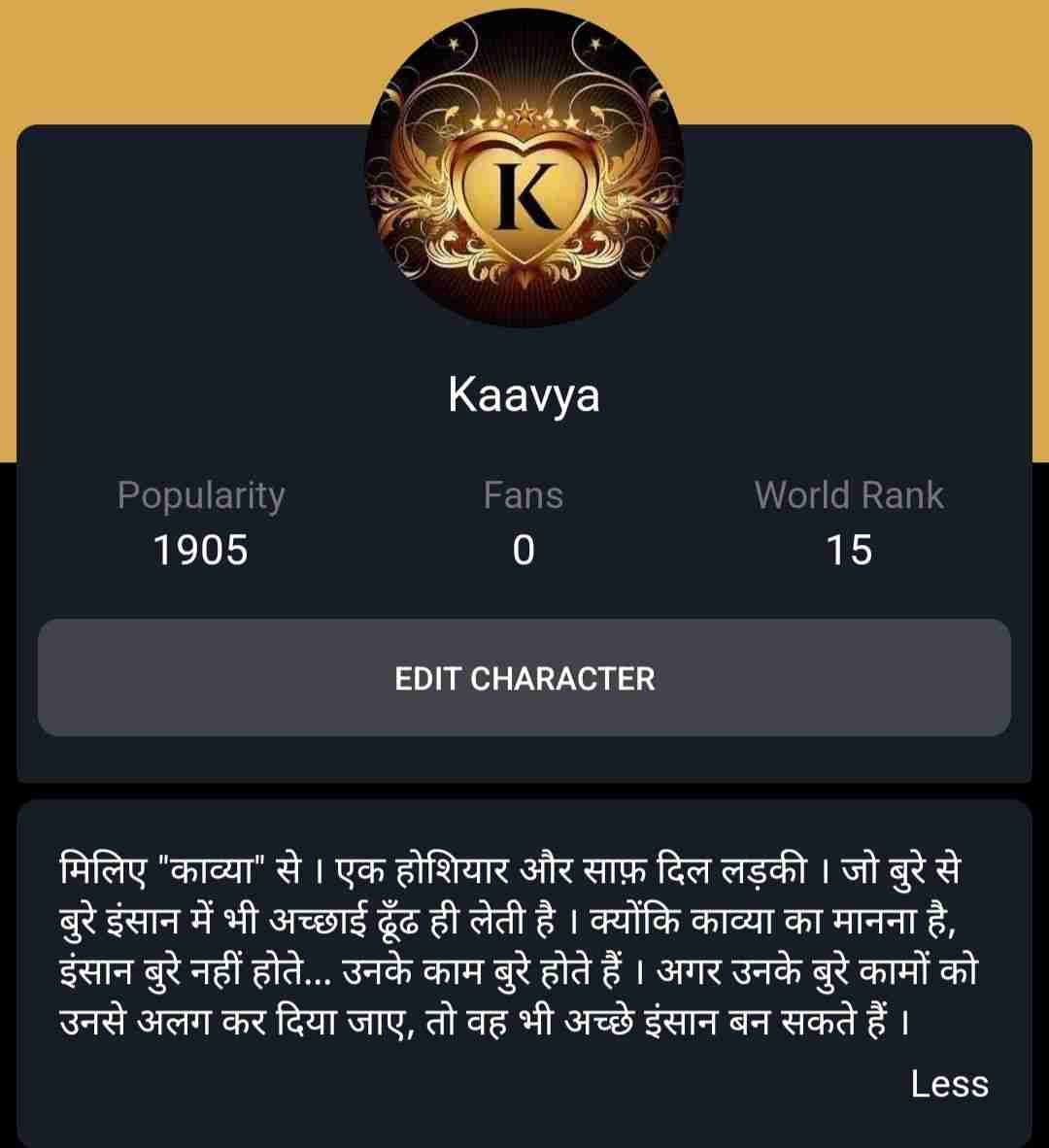Tap the first line beginning मिलिए "काव्या" से
Screen dimensions: 1049x1148
510,871
